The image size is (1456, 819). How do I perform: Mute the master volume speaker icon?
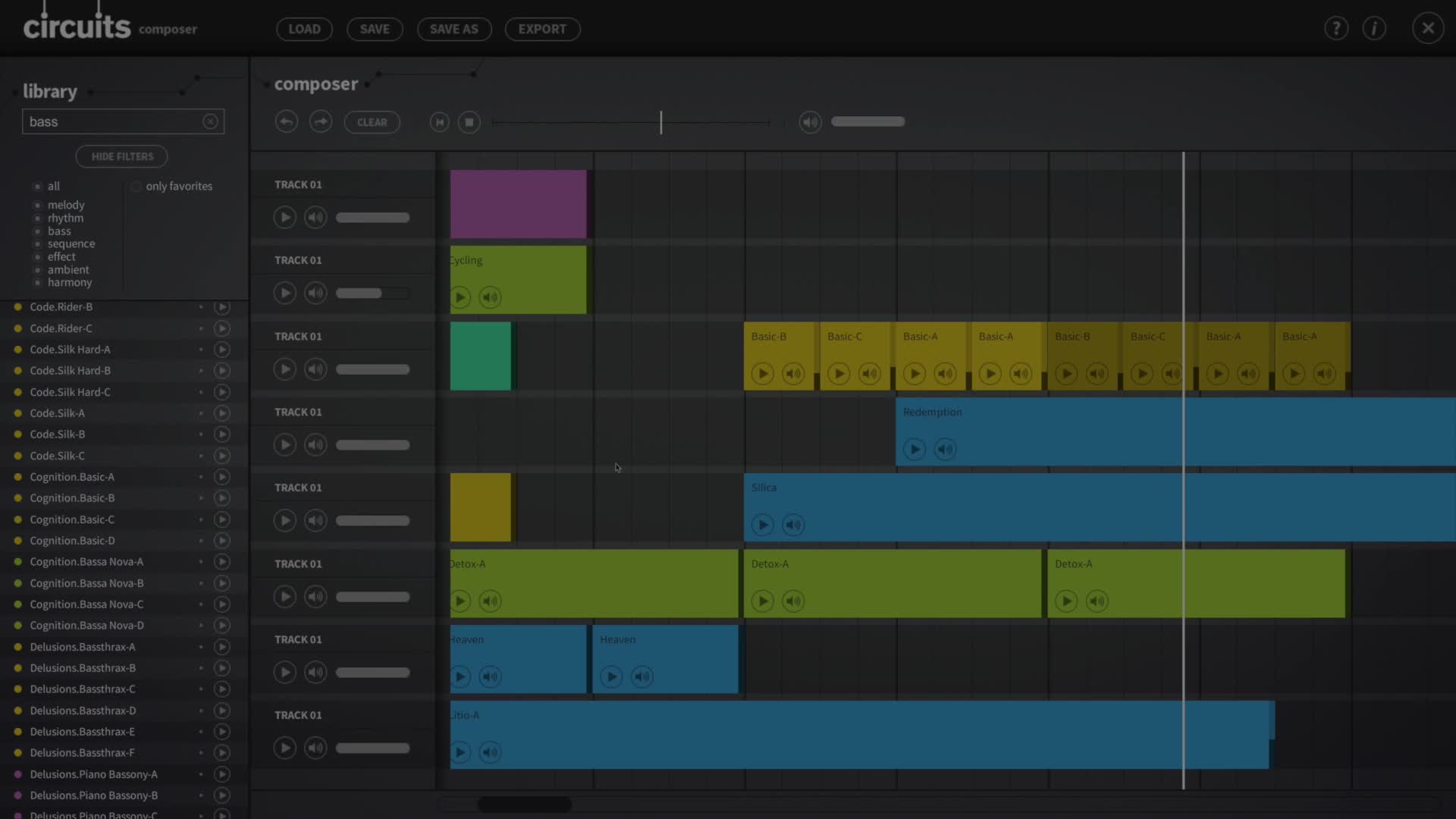[x=810, y=122]
